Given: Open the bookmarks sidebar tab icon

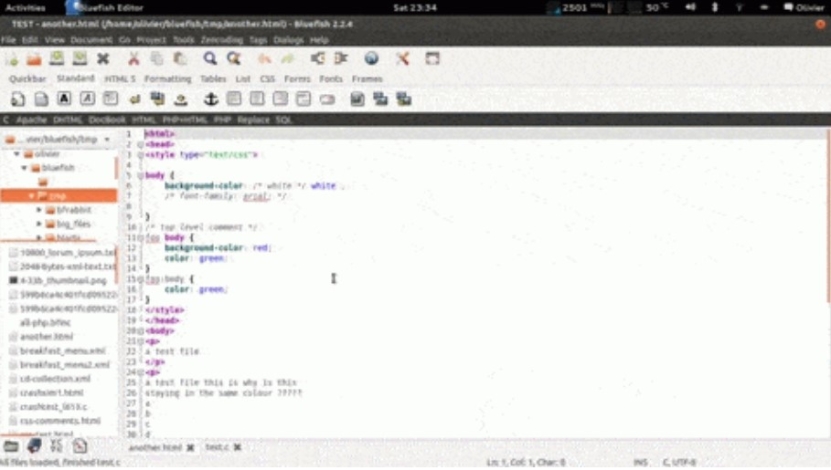Looking at the screenshot, I should click(x=34, y=446).
